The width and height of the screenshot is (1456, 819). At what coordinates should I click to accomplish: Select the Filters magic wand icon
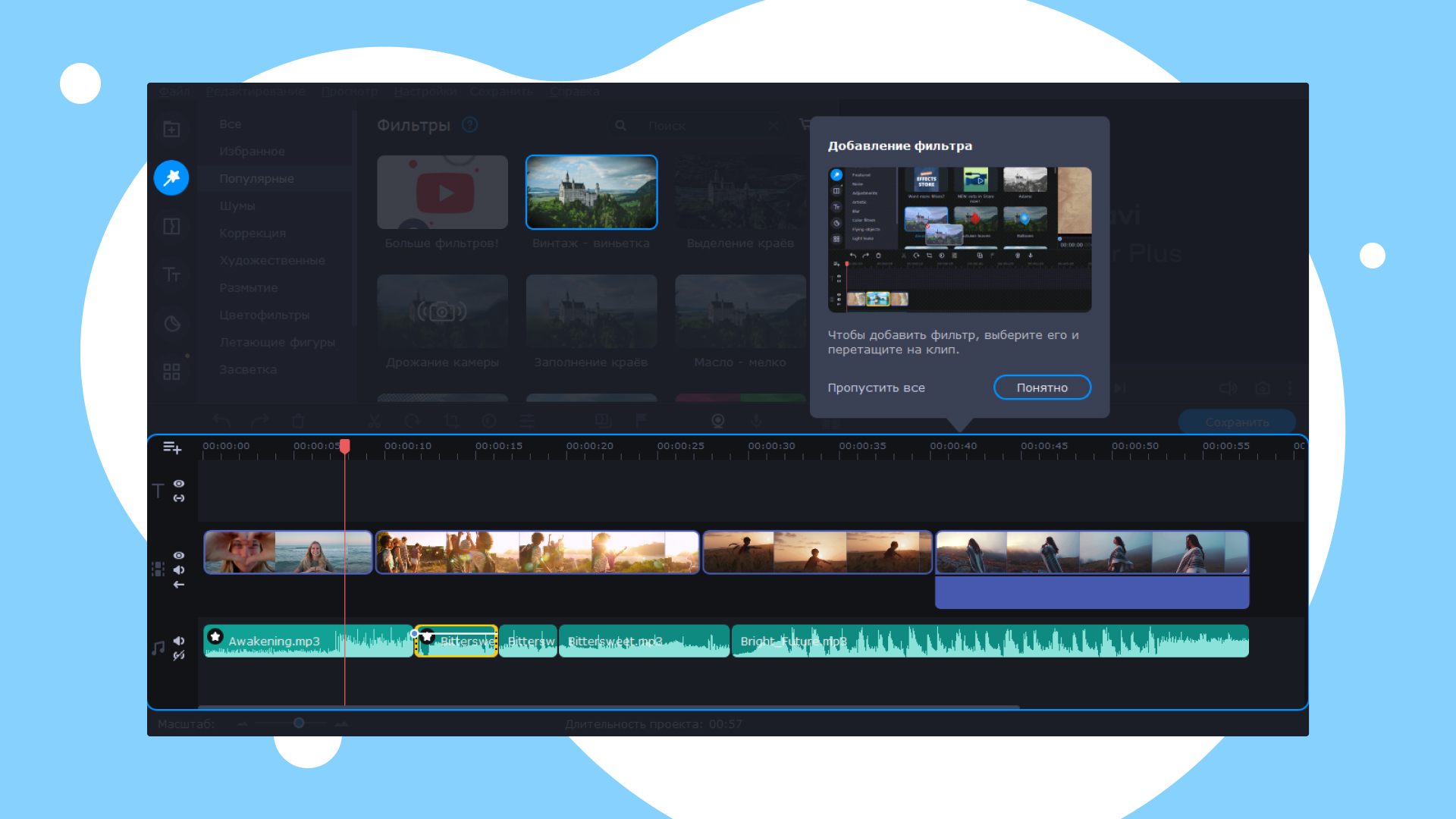click(x=171, y=177)
